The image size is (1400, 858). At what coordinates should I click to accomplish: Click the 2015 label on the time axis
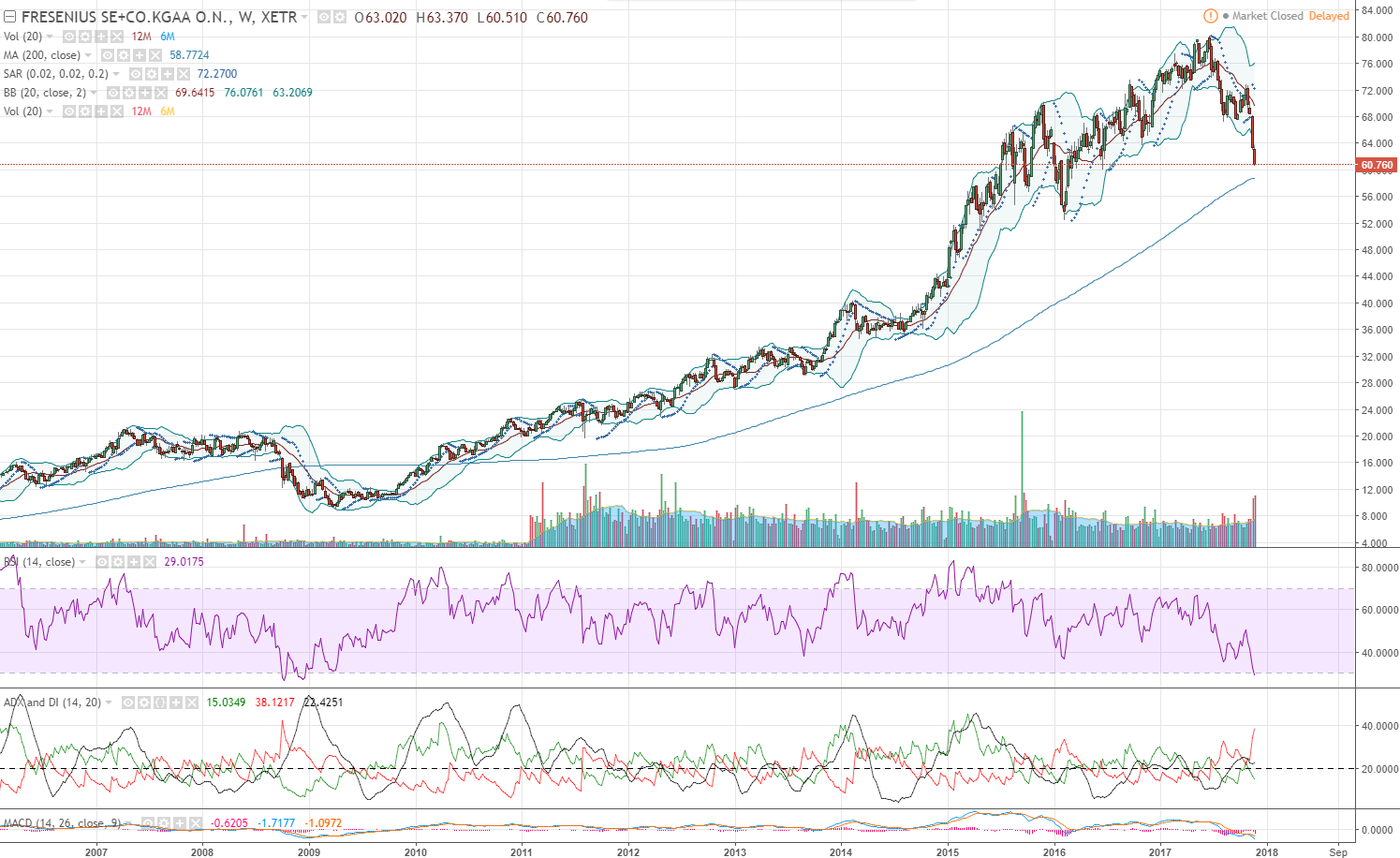tap(948, 851)
